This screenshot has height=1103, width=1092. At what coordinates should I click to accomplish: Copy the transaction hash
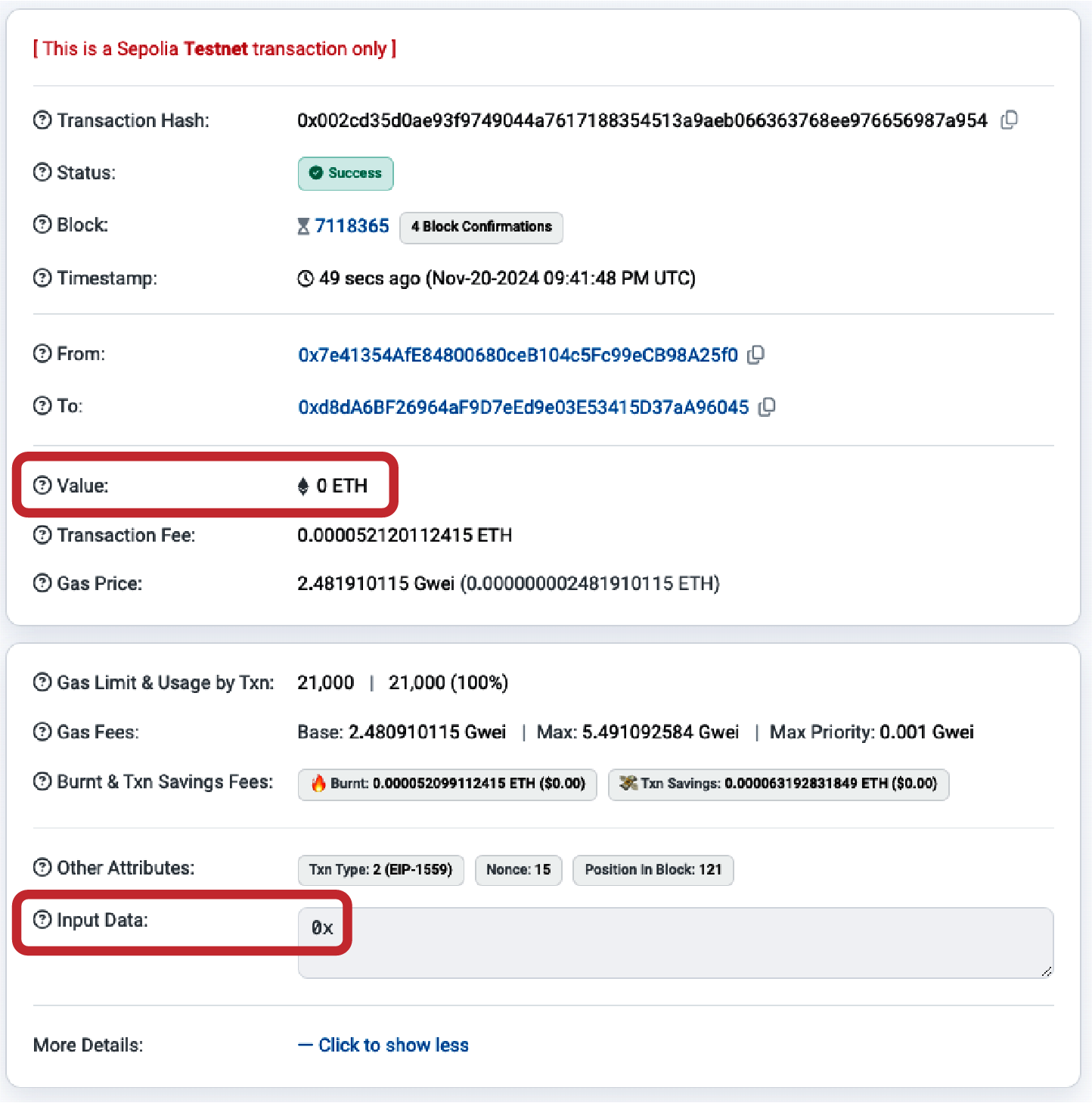tap(1010, 120)
